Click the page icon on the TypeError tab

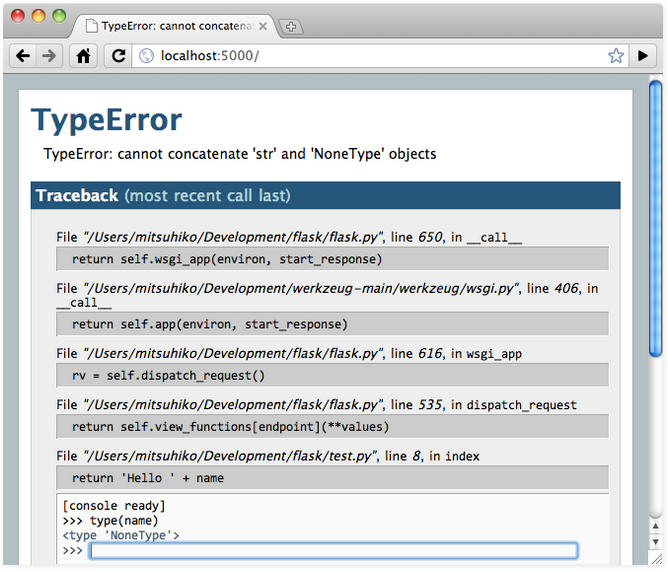tap(91, 26)
